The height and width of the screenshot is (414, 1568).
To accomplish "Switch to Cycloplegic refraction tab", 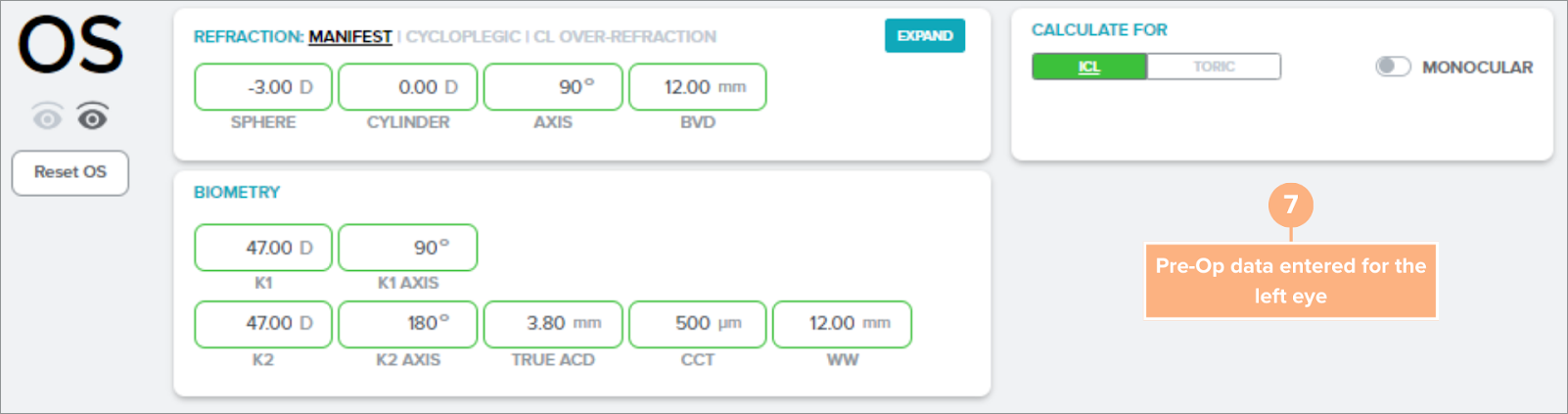I will (x=462, y=37).
